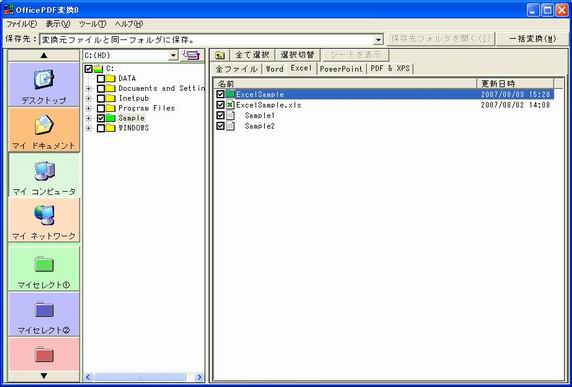Open the My Documents shortcut icon

pos(44,124)
